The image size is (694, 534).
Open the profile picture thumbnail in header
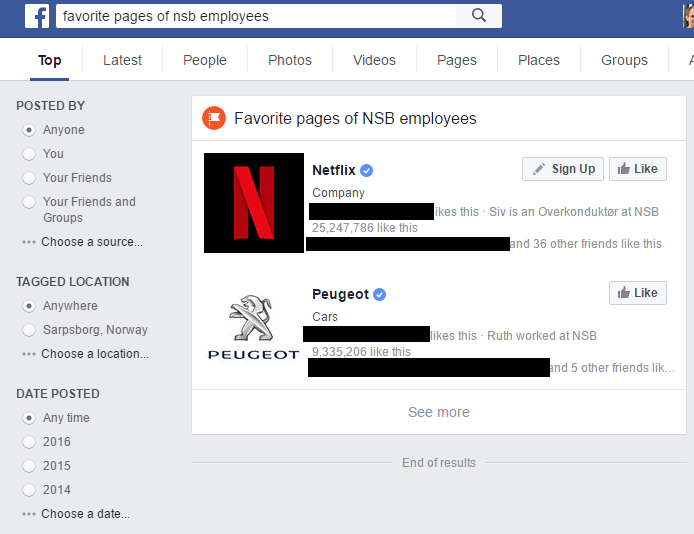(688, 16)
